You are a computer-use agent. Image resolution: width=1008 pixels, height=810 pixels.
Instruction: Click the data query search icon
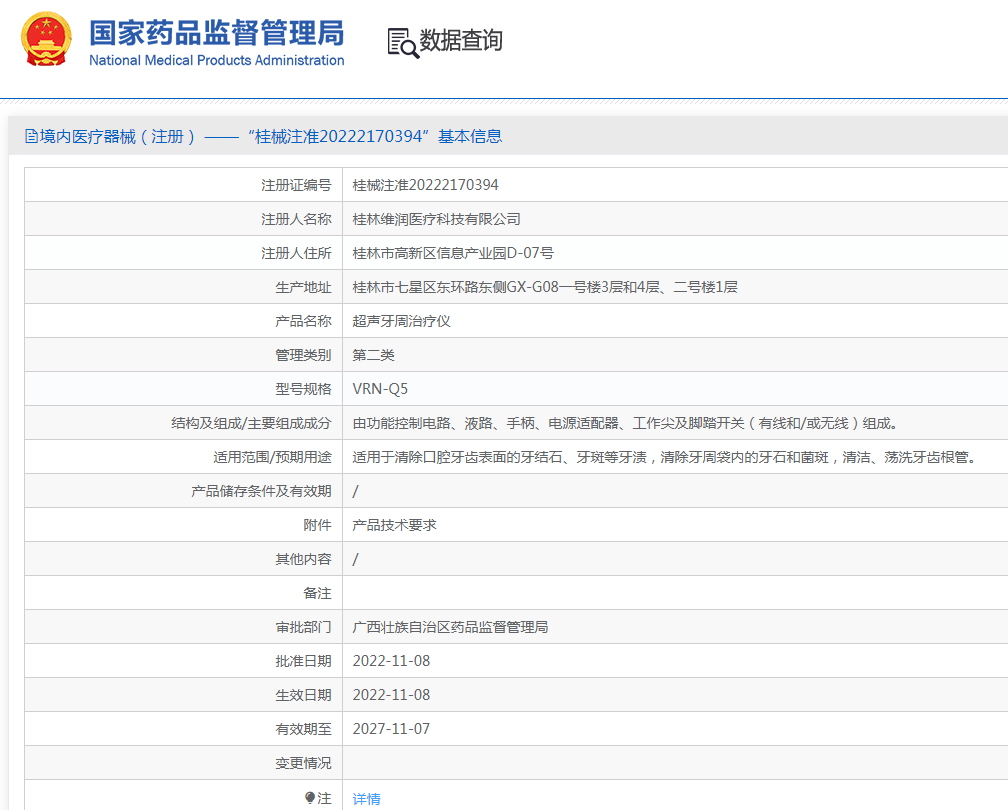pos(403,43)
